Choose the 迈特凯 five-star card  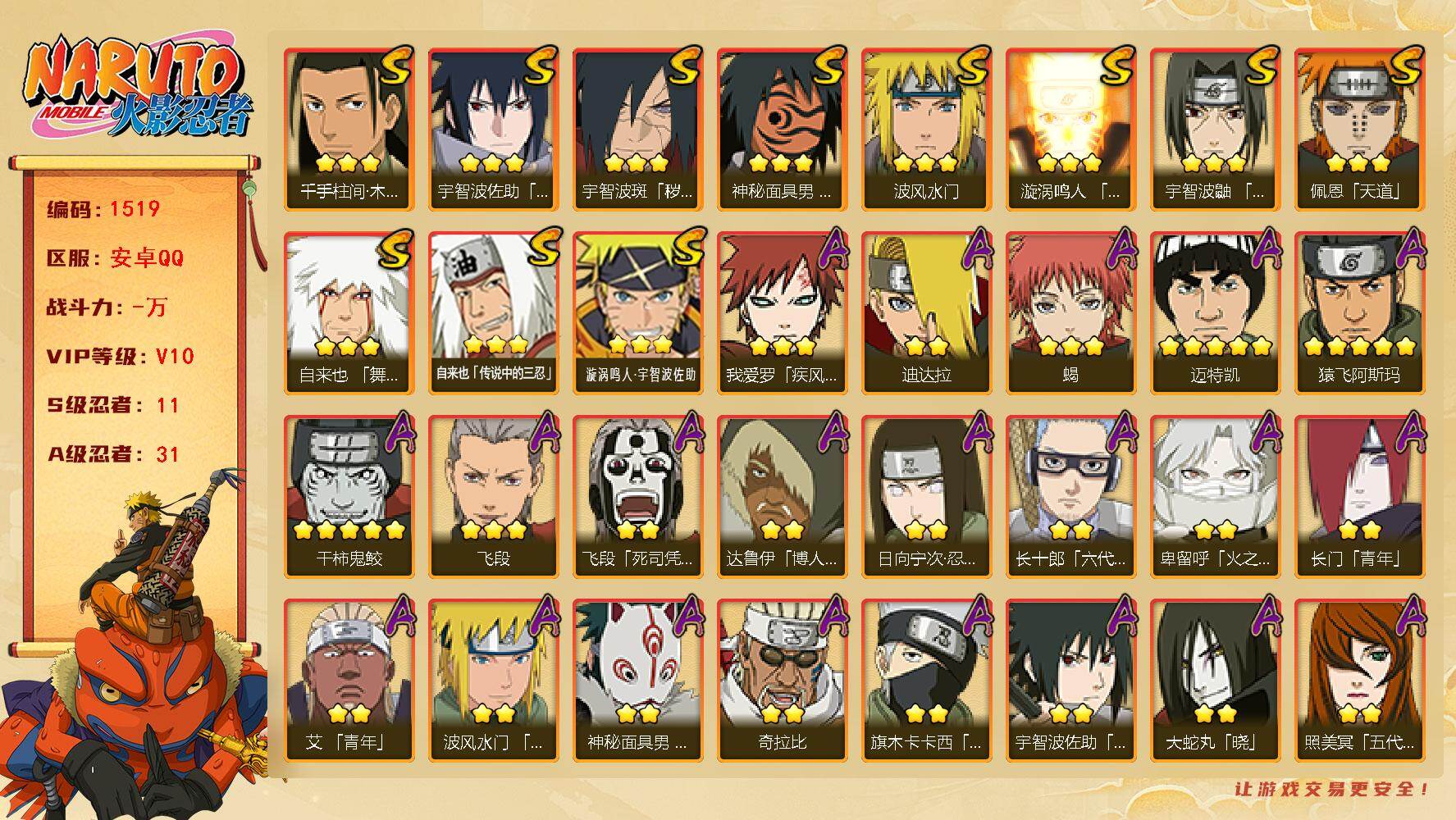[1215, 312]
